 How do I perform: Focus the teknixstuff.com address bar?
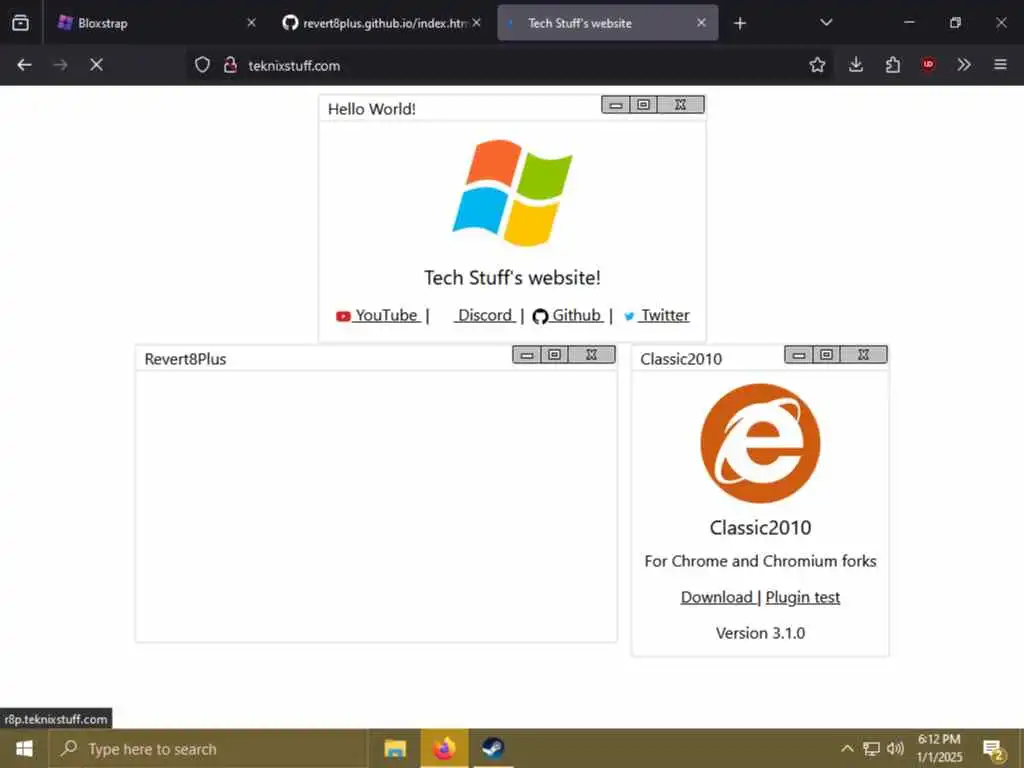(x=509, y=65)
